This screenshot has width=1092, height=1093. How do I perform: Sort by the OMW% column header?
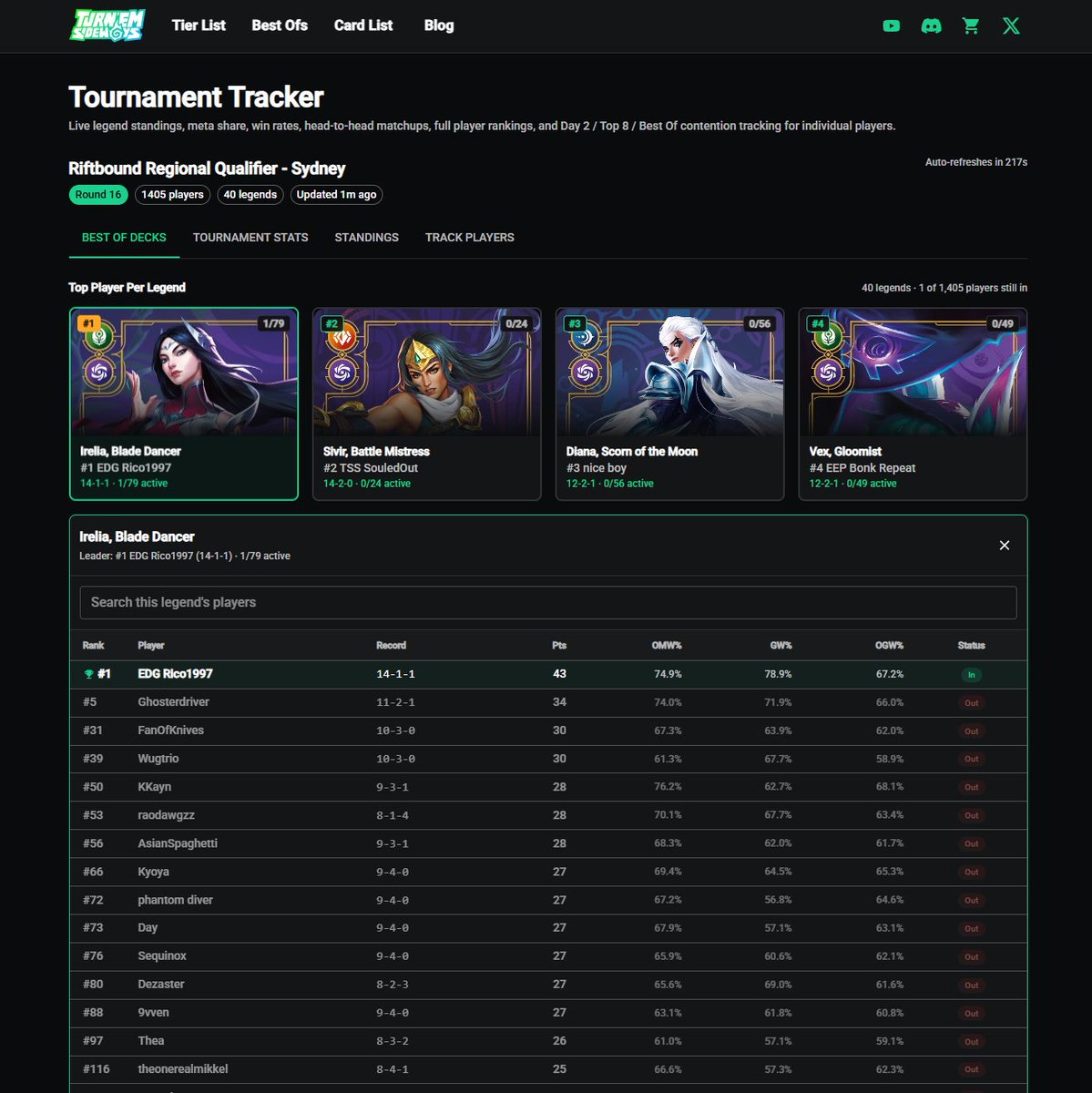[x=667, y=645]
